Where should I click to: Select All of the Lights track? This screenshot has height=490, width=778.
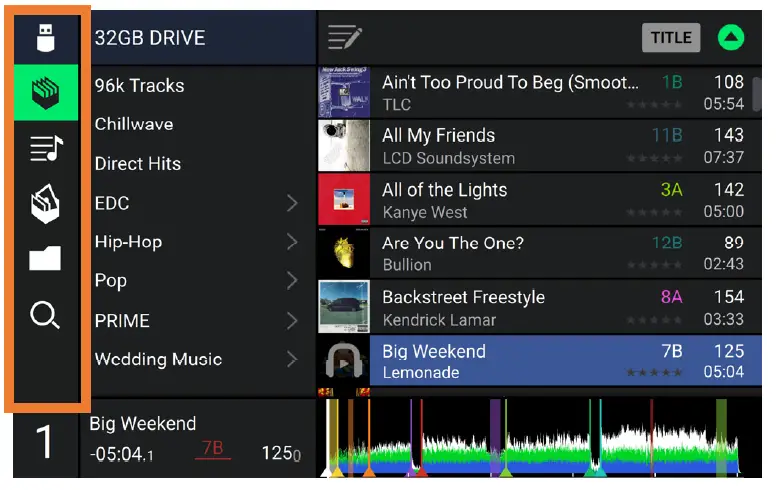pyautogui.click(x=540, y=200)
